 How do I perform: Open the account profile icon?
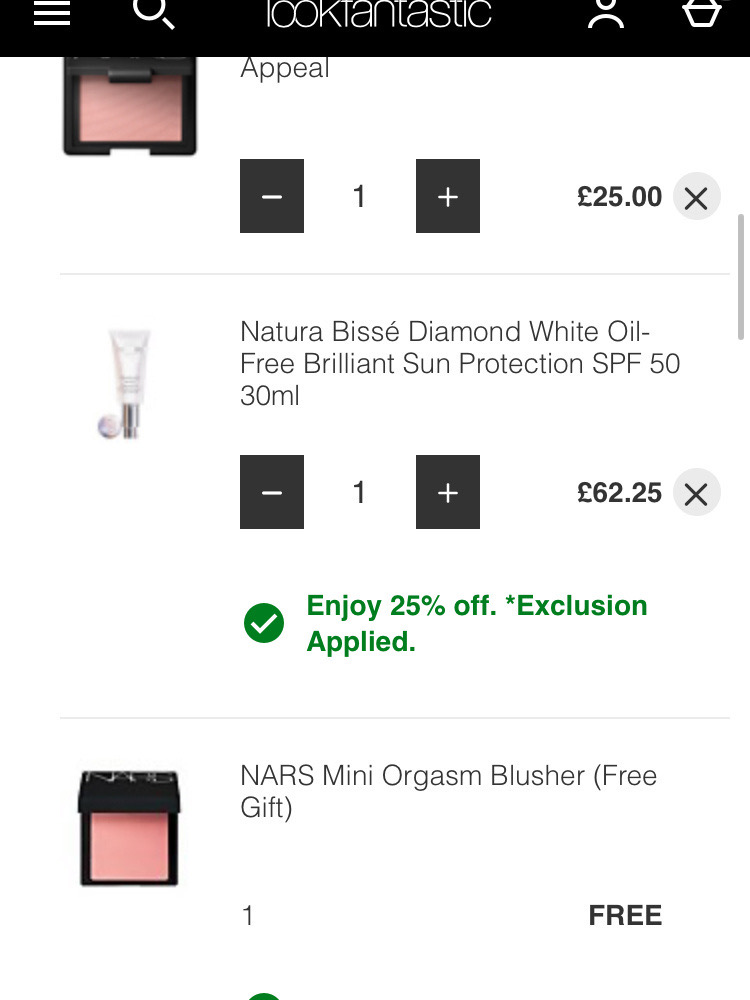pos(605,13)
